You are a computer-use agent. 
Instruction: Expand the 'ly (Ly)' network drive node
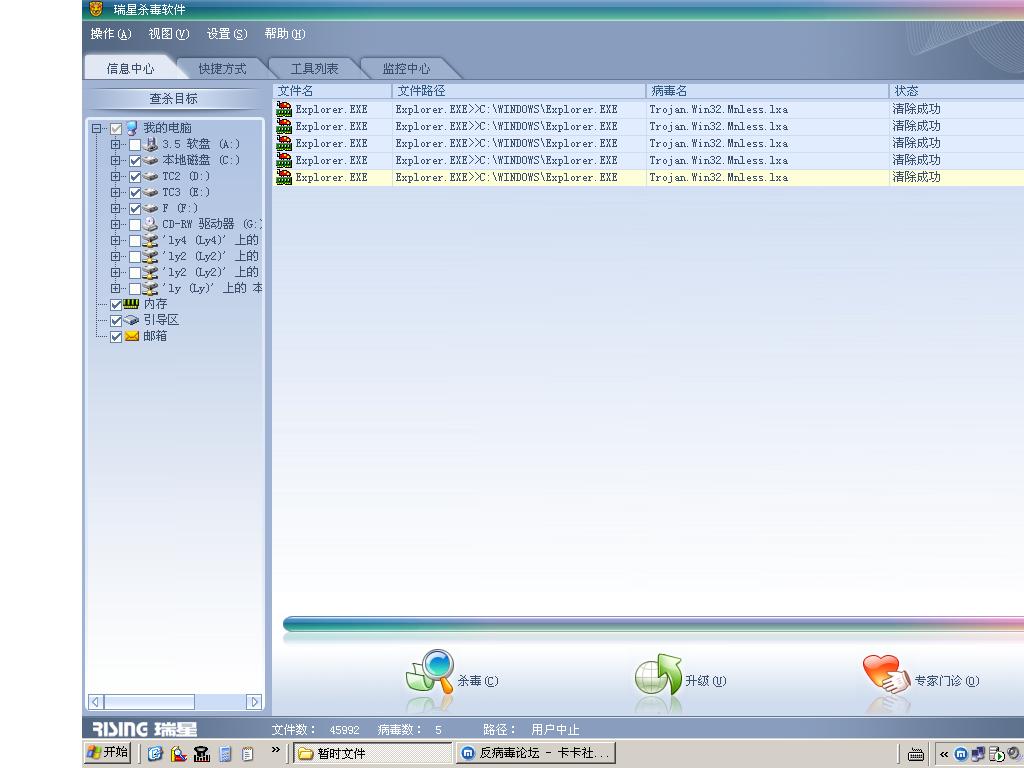click(x=116, y=288)
